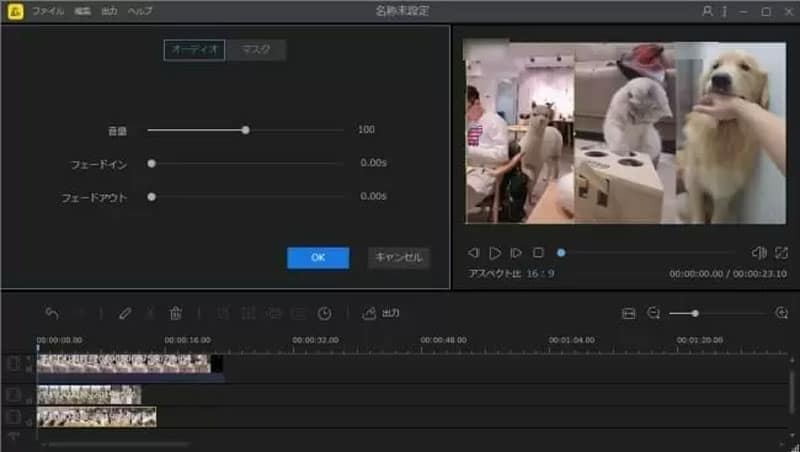Click the フェードイン 0.00s value

point(373,163)
